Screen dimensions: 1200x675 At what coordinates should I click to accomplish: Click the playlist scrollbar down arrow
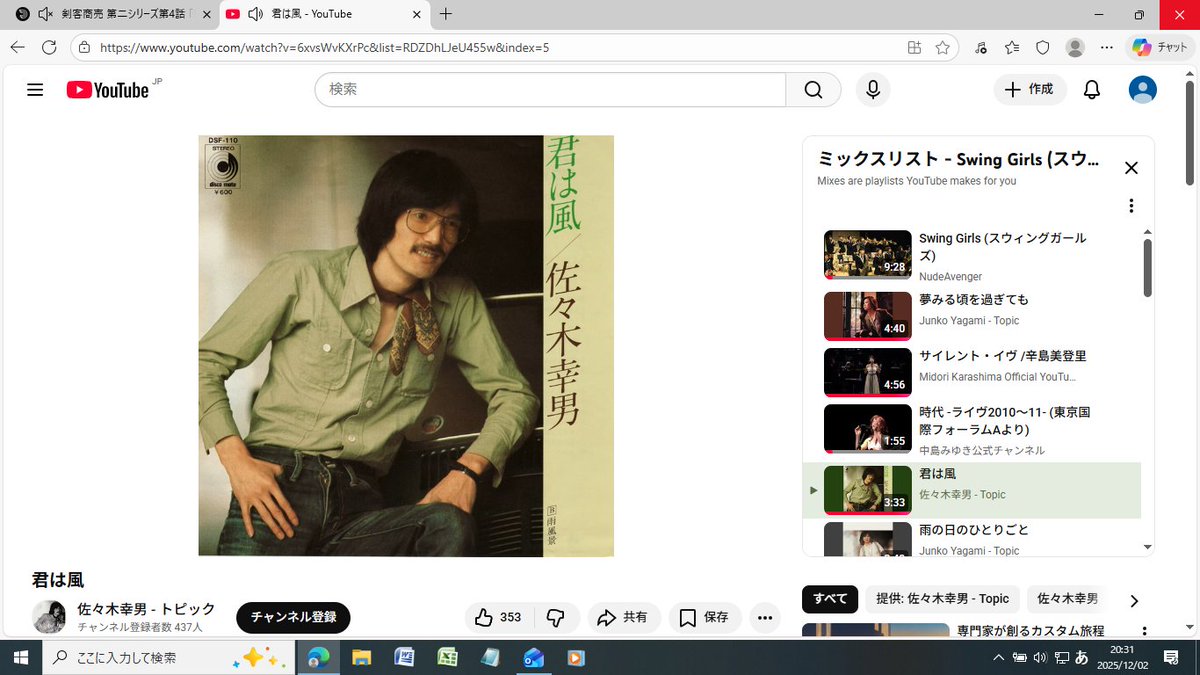click(x=1147, y=547)
